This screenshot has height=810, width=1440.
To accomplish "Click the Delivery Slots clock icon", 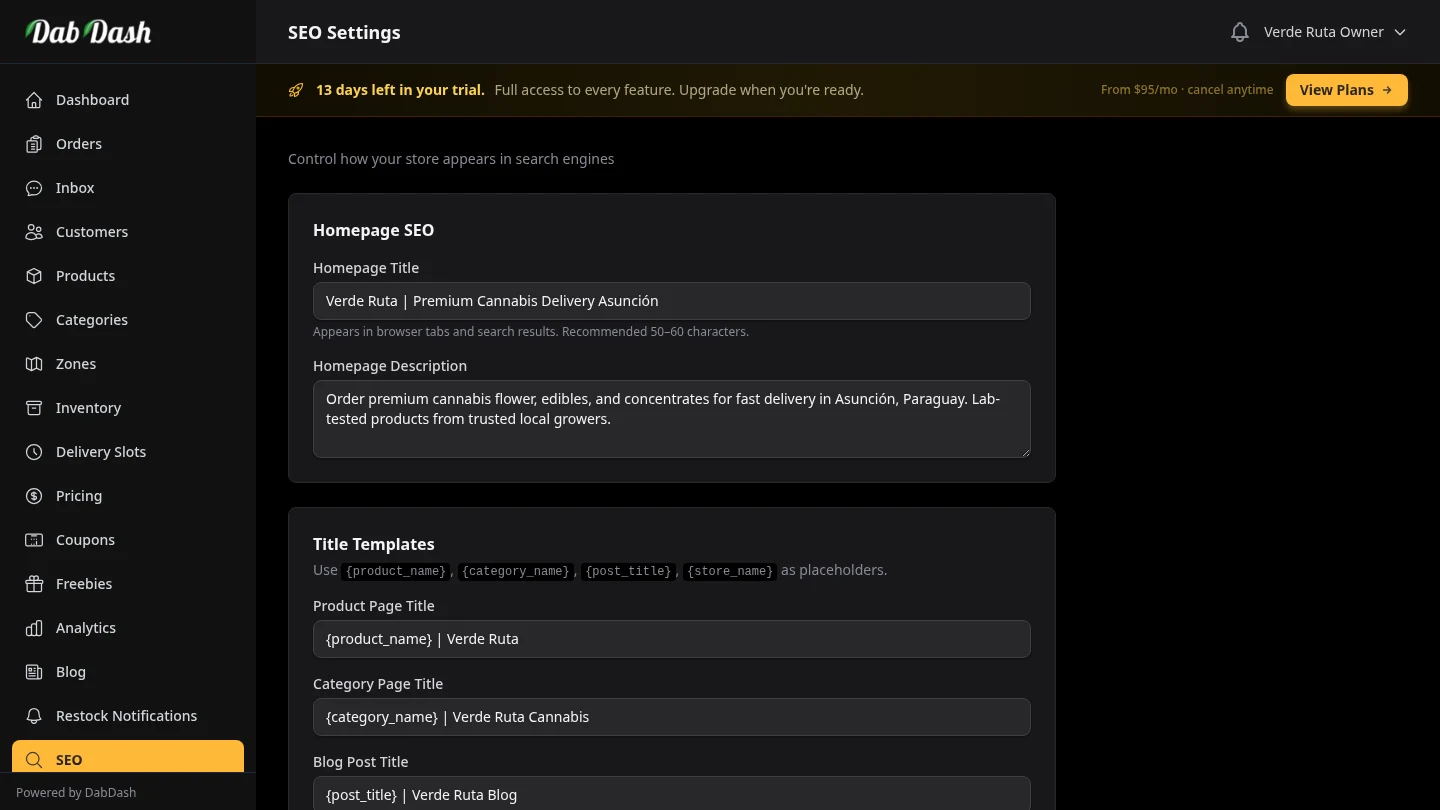I will point(33,452).
